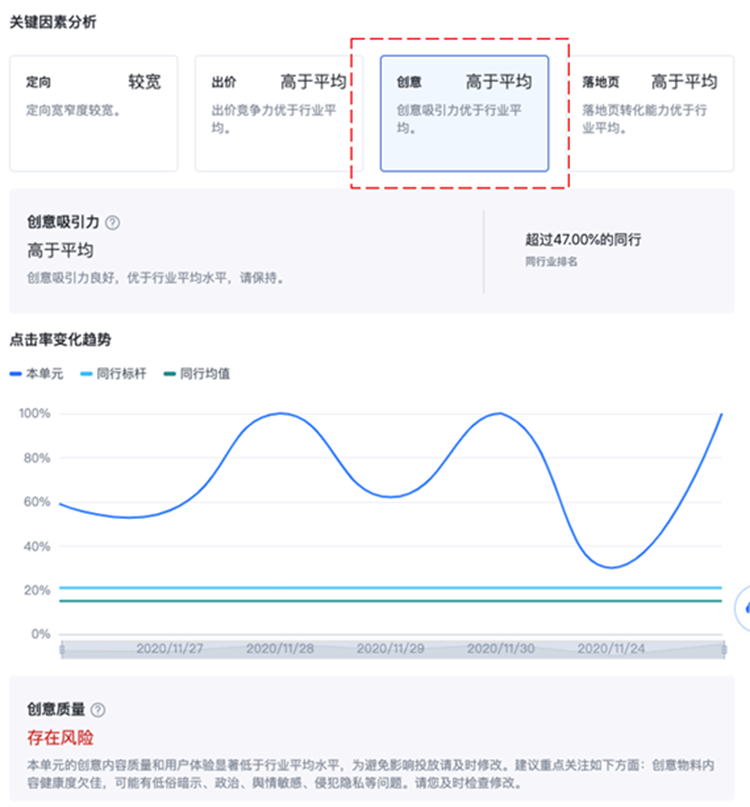The image size is (750, 807).
Task: Click left handle of chart zoom slider
Action: pyautogui.click(x=62, y=650)
